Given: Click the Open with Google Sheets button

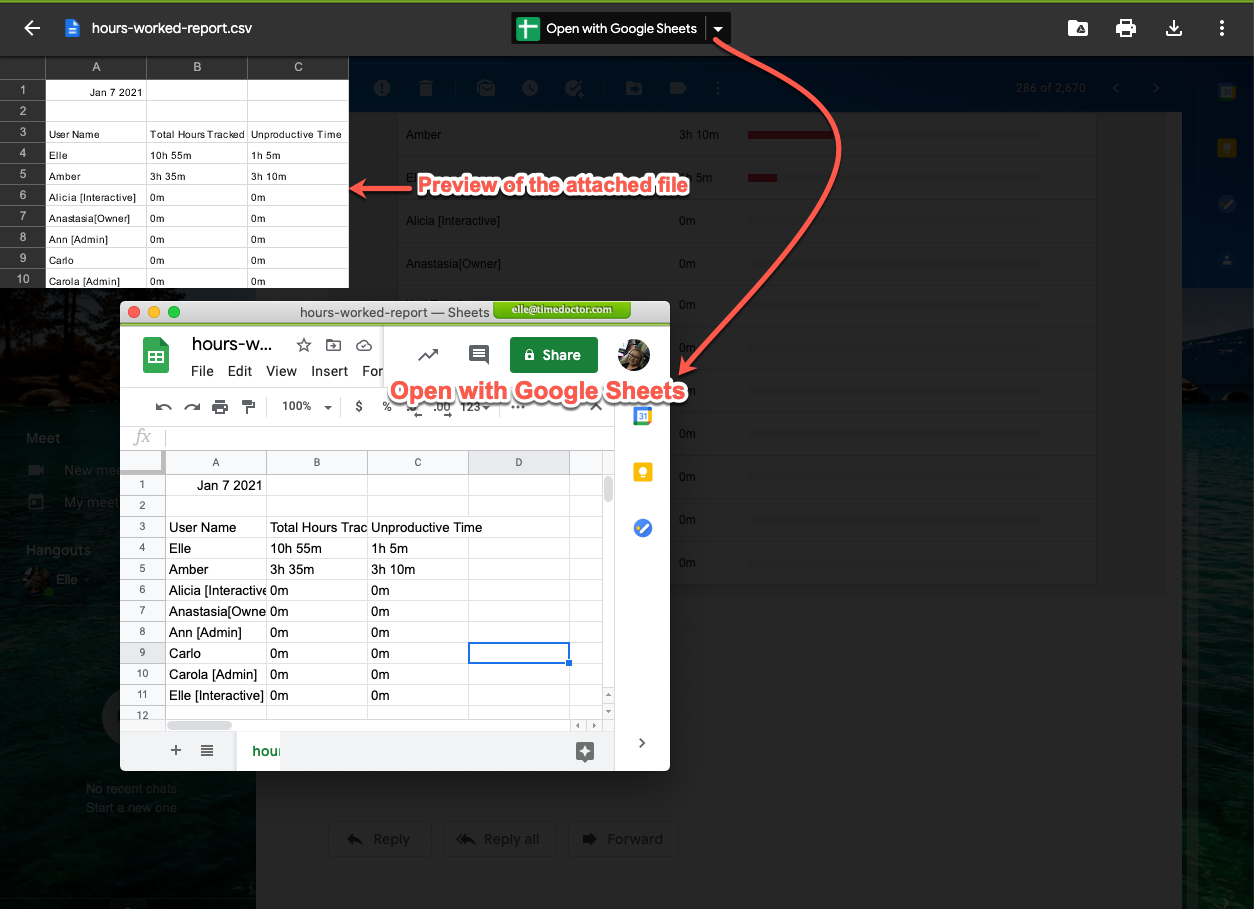Looking at the screenshot, I should point(608,28).
